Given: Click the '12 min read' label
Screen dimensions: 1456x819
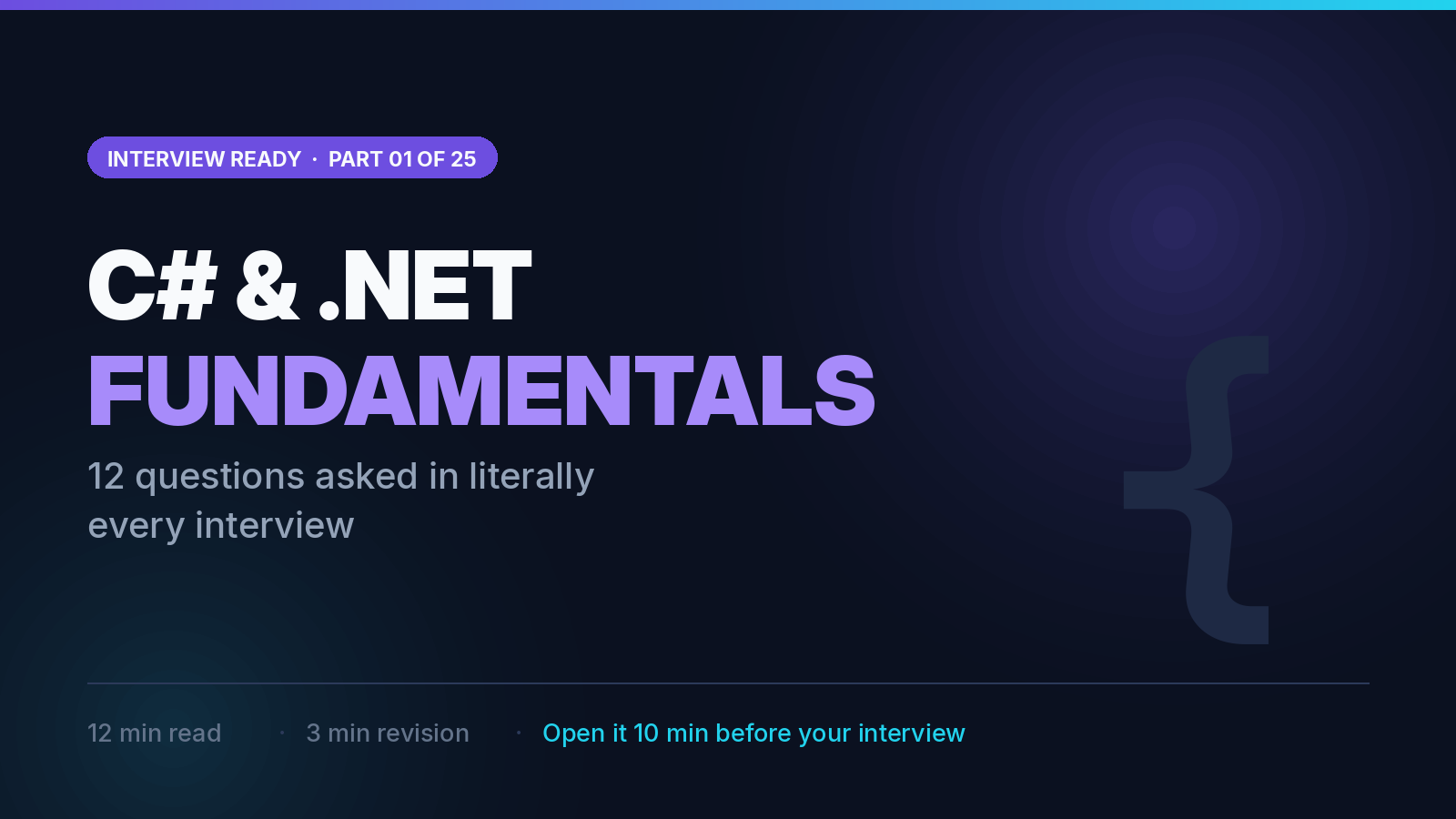Looking at the screenshot, I should (154, 733).
